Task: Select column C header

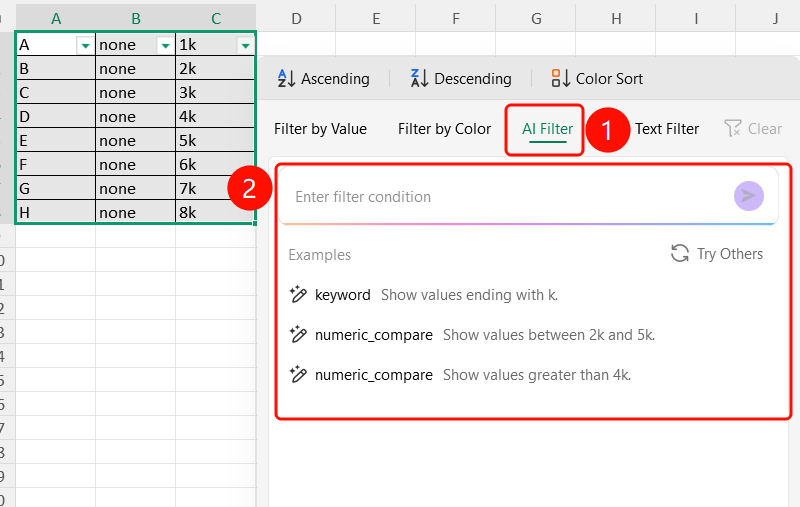Action: [x=216, y=19]
